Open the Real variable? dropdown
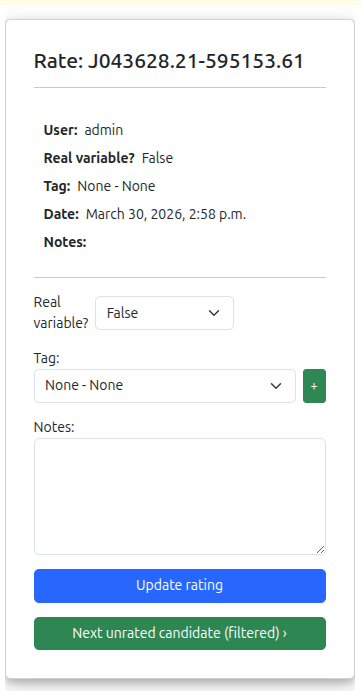This screenshot has height=691, width=361. [164, 313]
